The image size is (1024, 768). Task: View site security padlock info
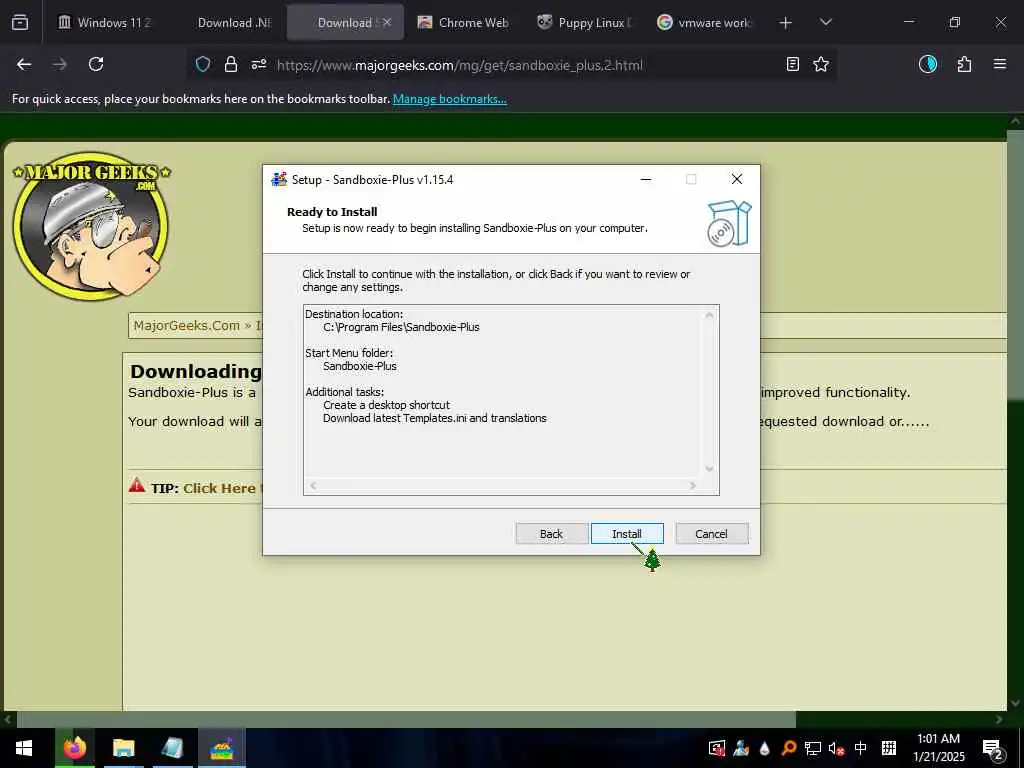pos(231,64)
